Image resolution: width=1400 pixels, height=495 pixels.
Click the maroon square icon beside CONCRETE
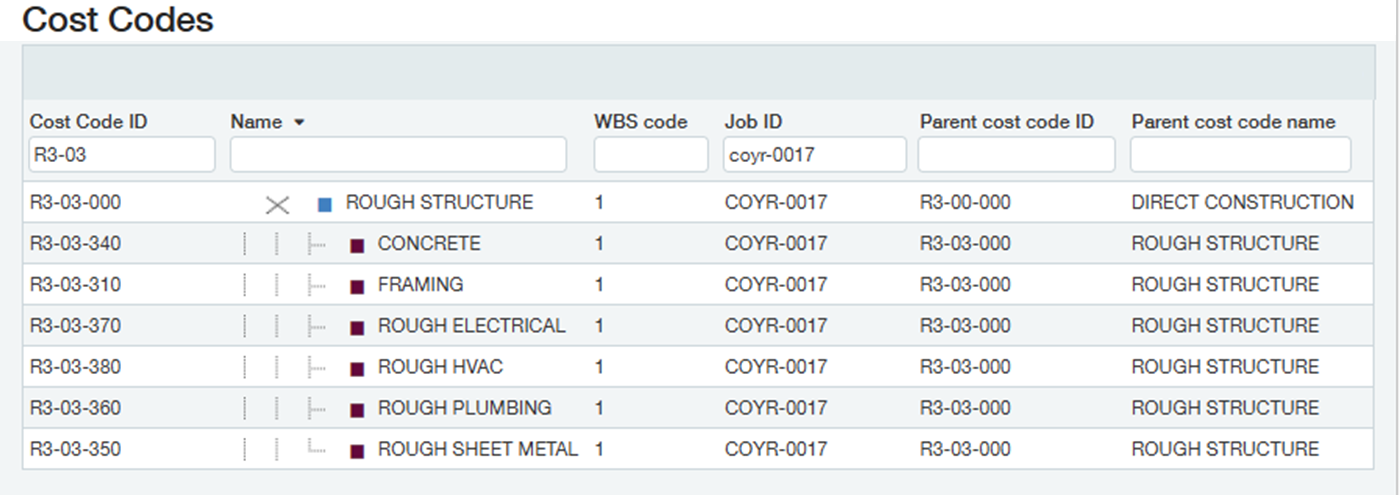(x=357, y=246)
